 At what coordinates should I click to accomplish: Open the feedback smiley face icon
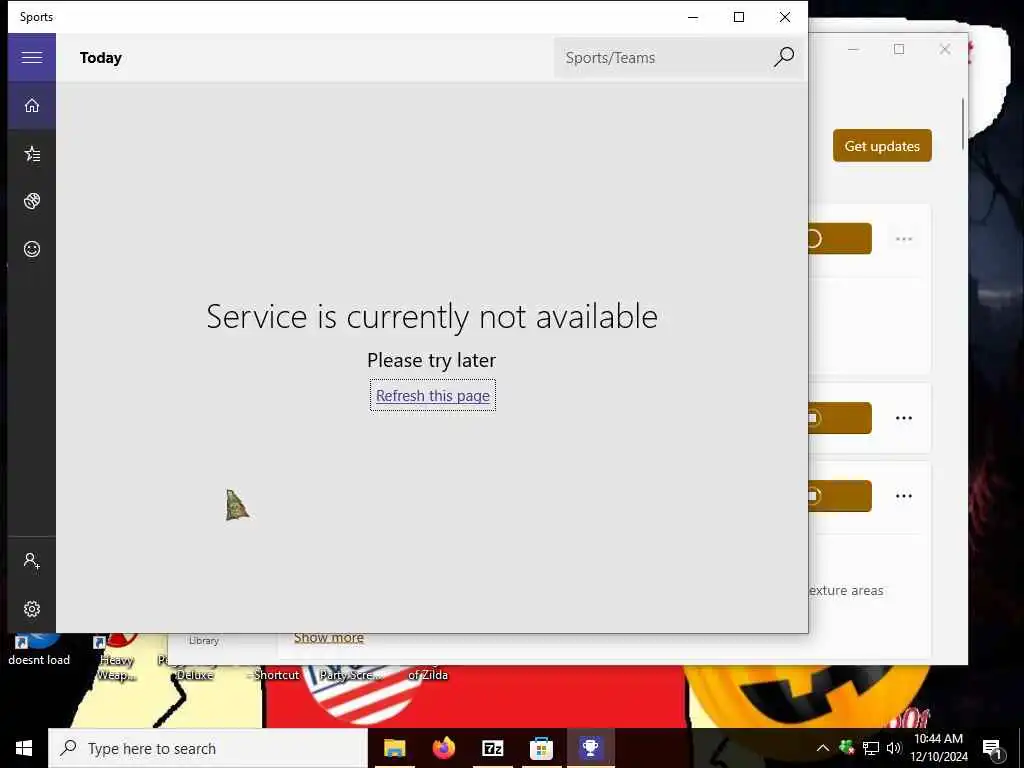pos(31,249)
